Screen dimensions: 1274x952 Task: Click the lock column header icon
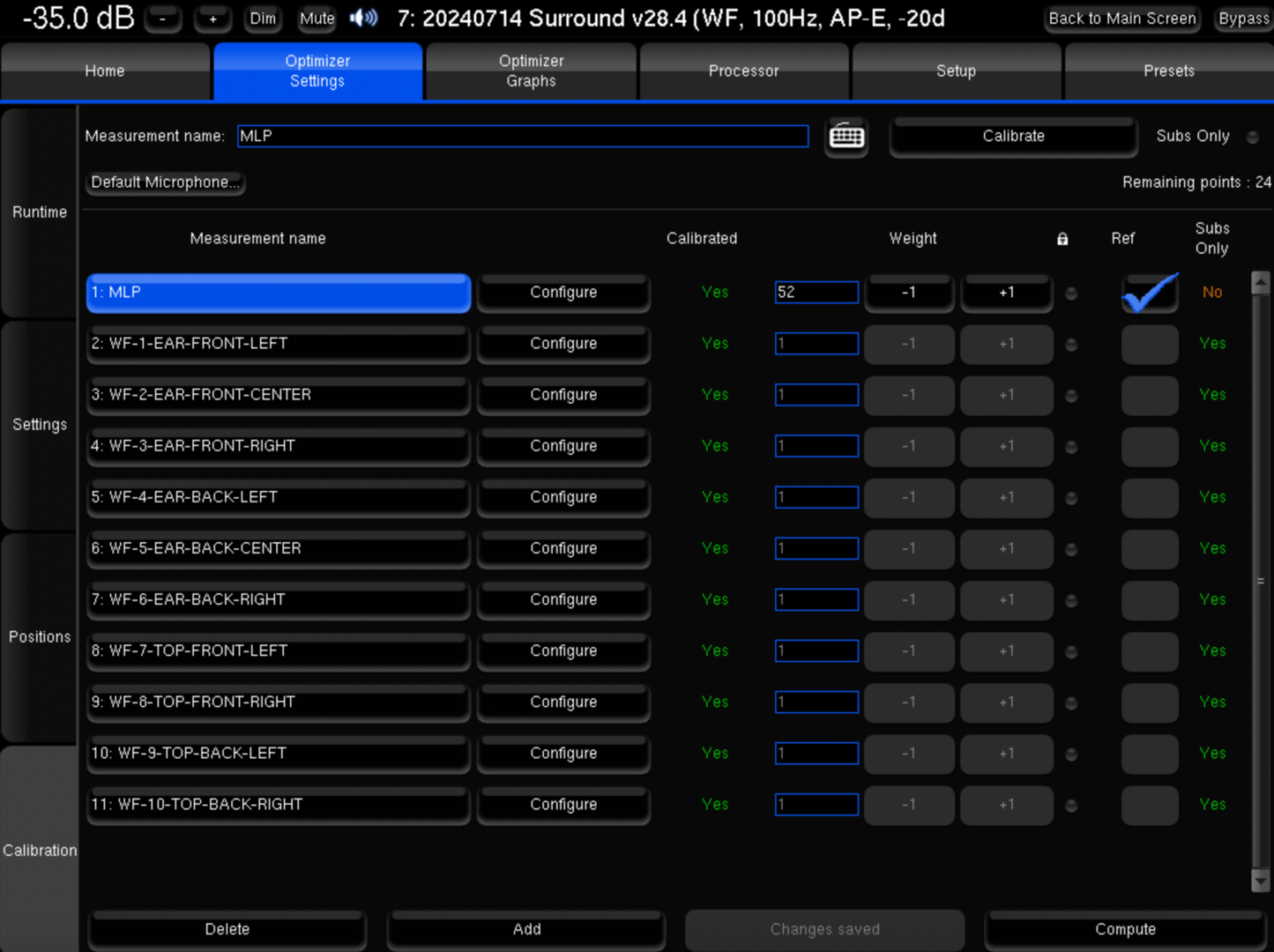(1062, 239)
